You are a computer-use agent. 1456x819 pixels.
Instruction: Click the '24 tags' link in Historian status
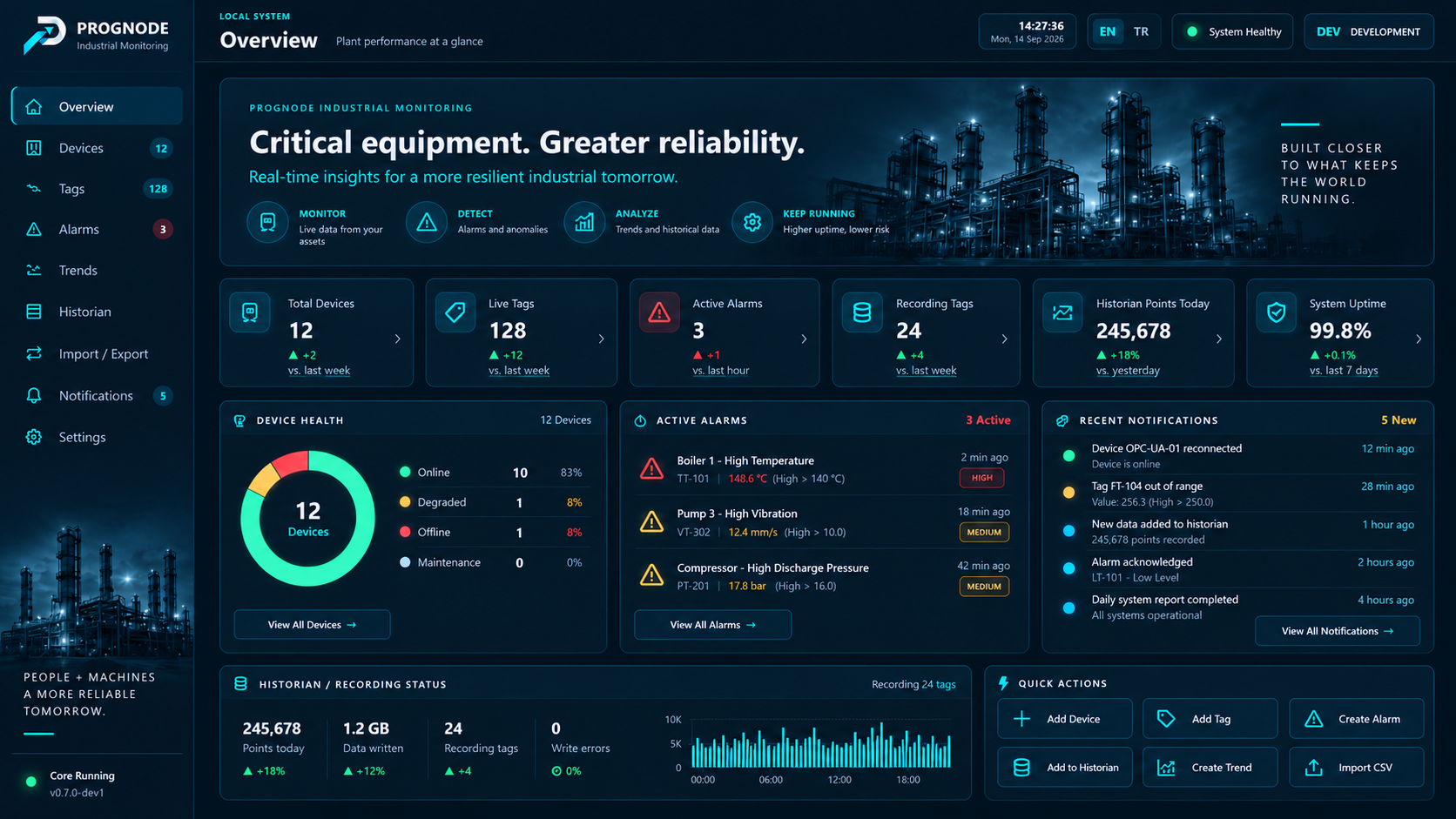click(x=939, y=684)
